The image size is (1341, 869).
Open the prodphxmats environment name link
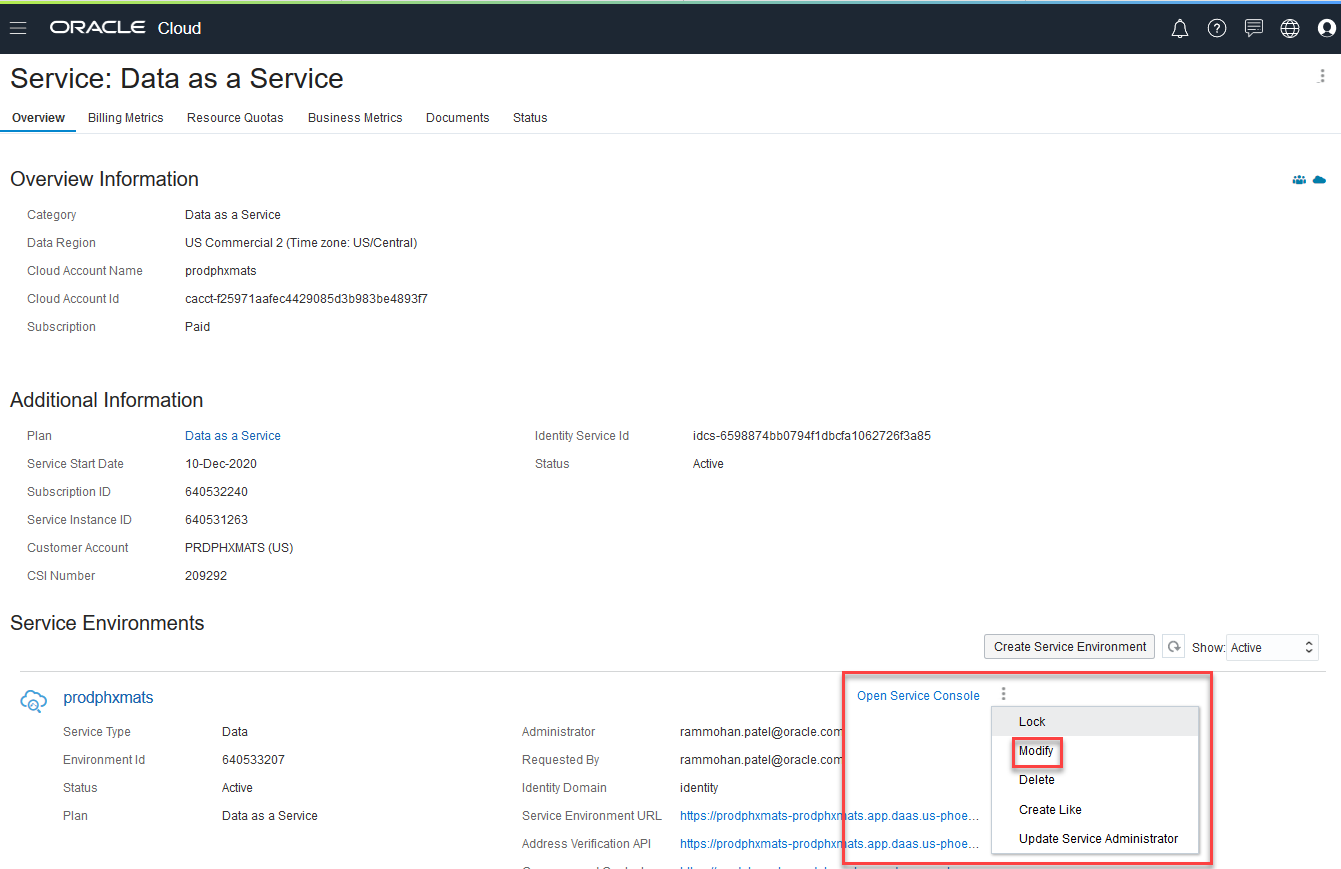pyautogui.click(x=108, y=698)
